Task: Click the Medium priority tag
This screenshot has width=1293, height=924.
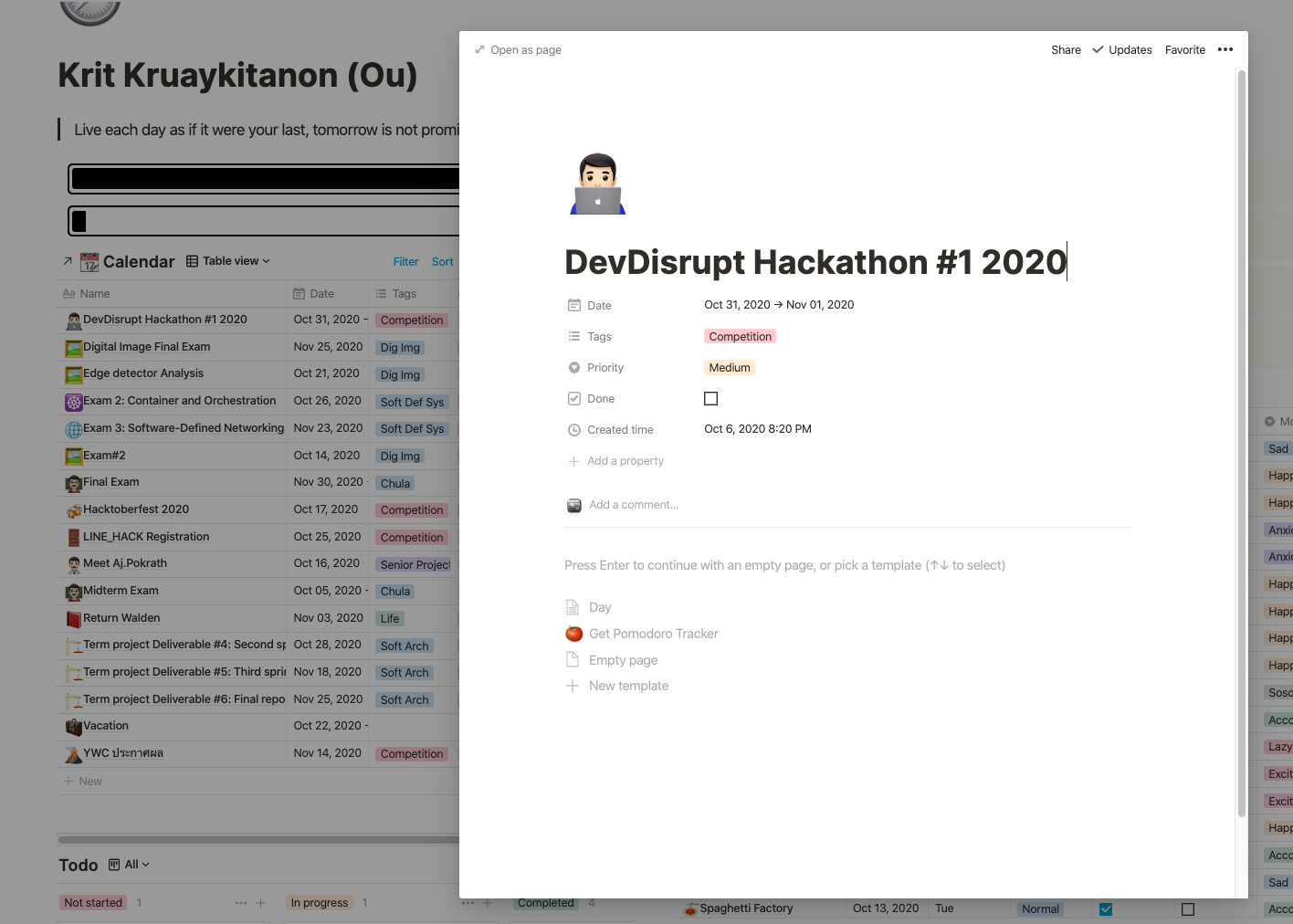Action: [x=730, y=368]
